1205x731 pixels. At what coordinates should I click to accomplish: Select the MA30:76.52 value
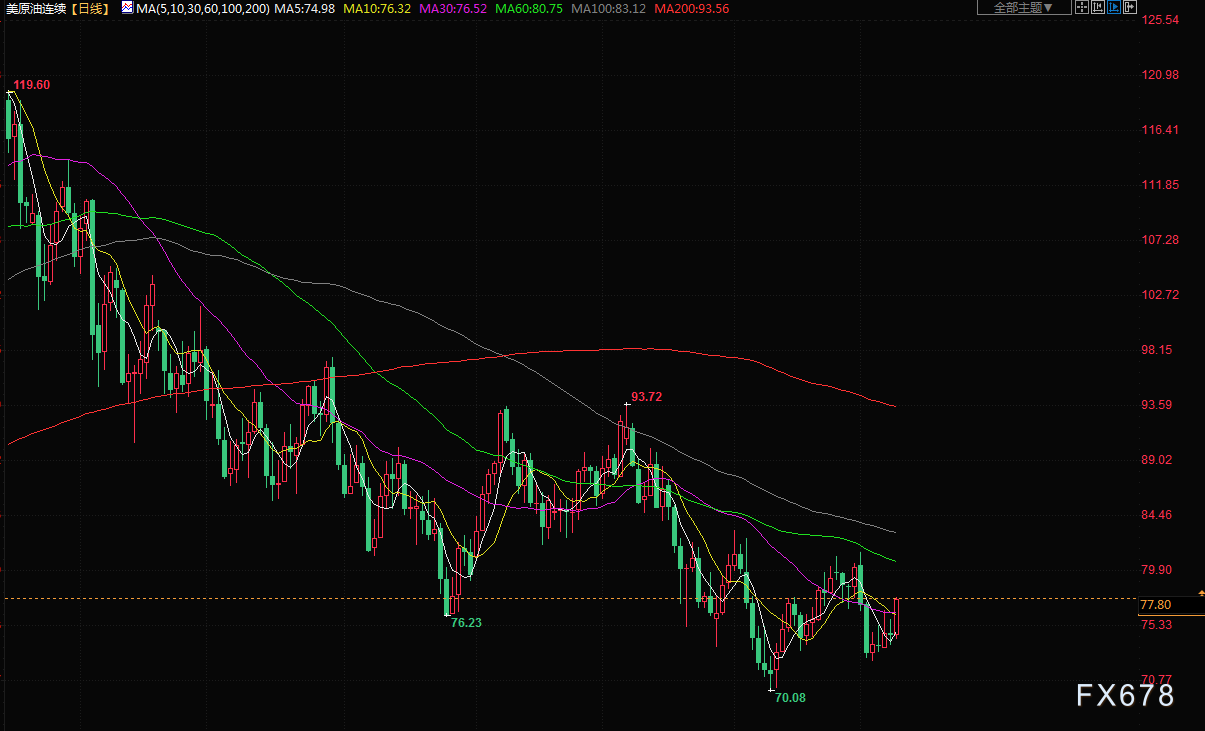pyautogui.click(x=452, y=8)
